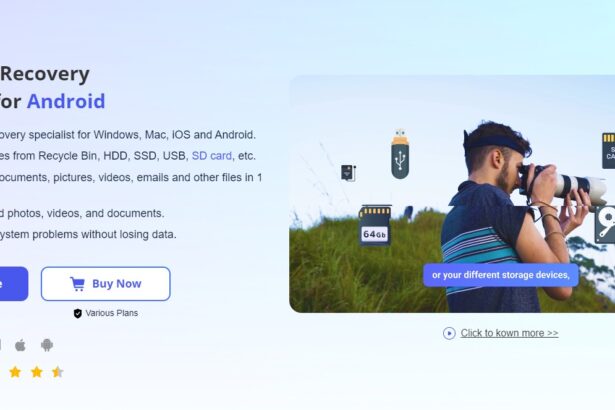Screen dimensions: 615x410
Task: Click the USB flash drive icon
Action: click(x=400, y=154)
